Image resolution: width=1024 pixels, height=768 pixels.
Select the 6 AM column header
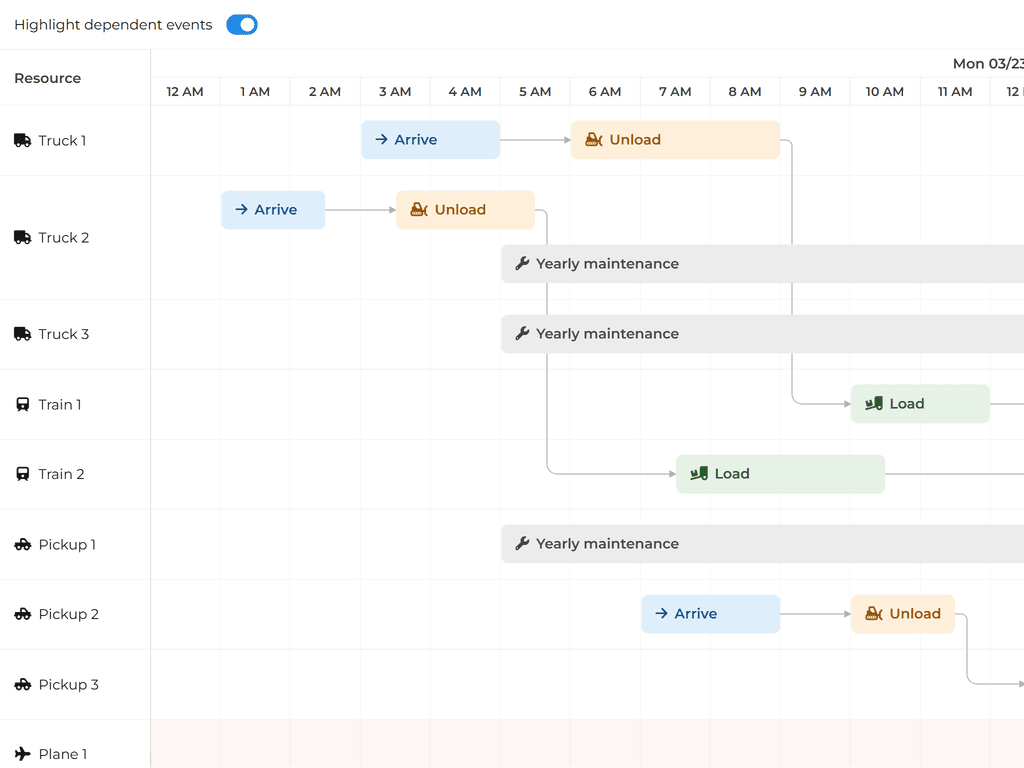coord(605,91)
